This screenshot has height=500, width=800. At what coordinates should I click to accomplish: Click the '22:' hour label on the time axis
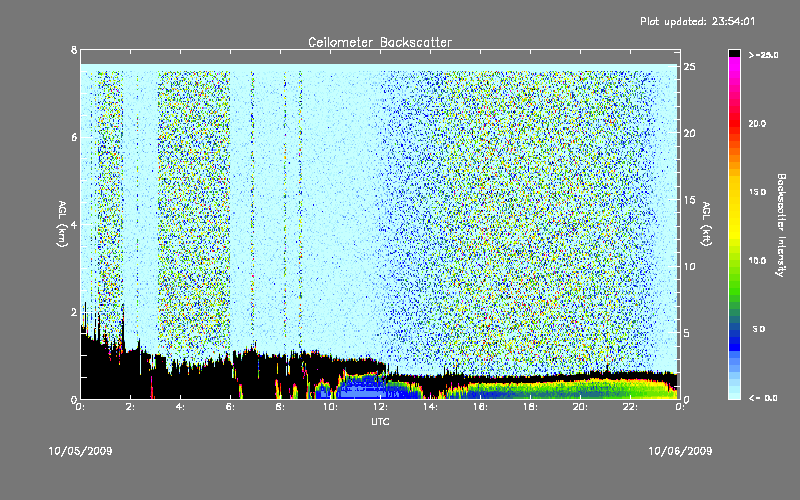630,407
